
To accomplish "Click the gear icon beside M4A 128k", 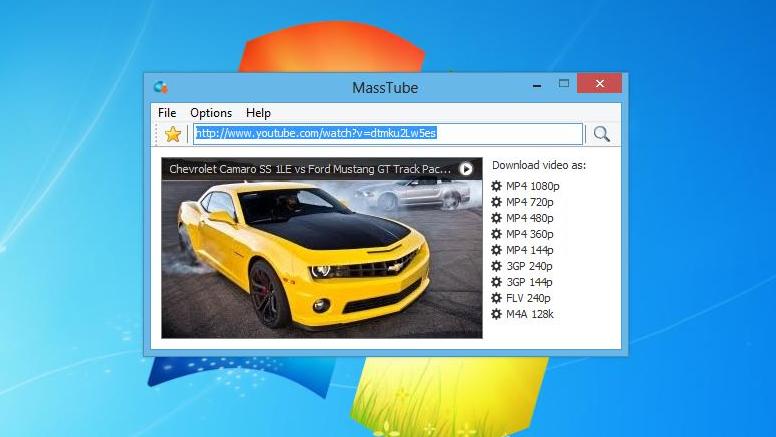I will [496, 314].
